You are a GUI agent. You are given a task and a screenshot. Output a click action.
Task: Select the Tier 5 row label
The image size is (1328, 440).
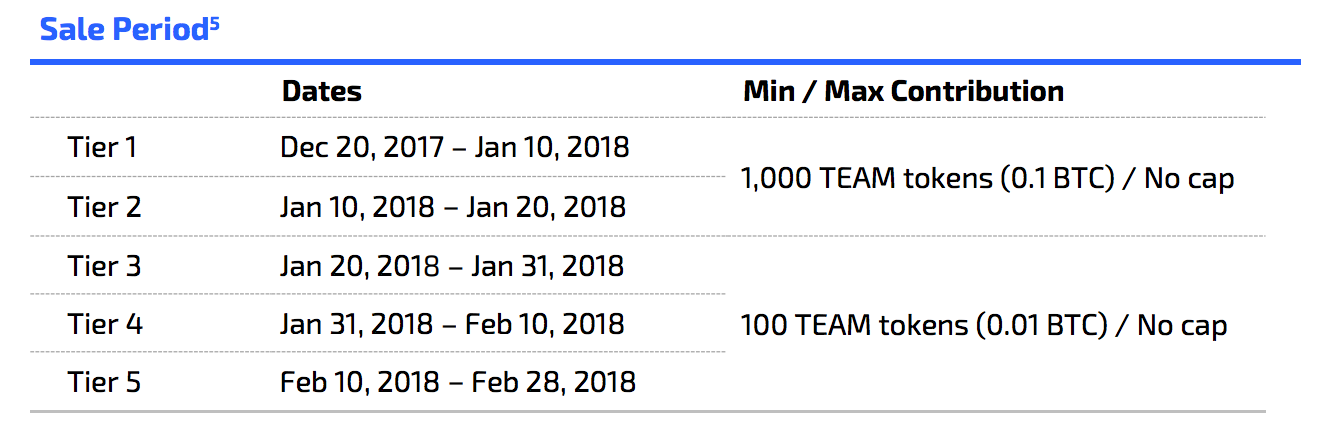point(104,382)
